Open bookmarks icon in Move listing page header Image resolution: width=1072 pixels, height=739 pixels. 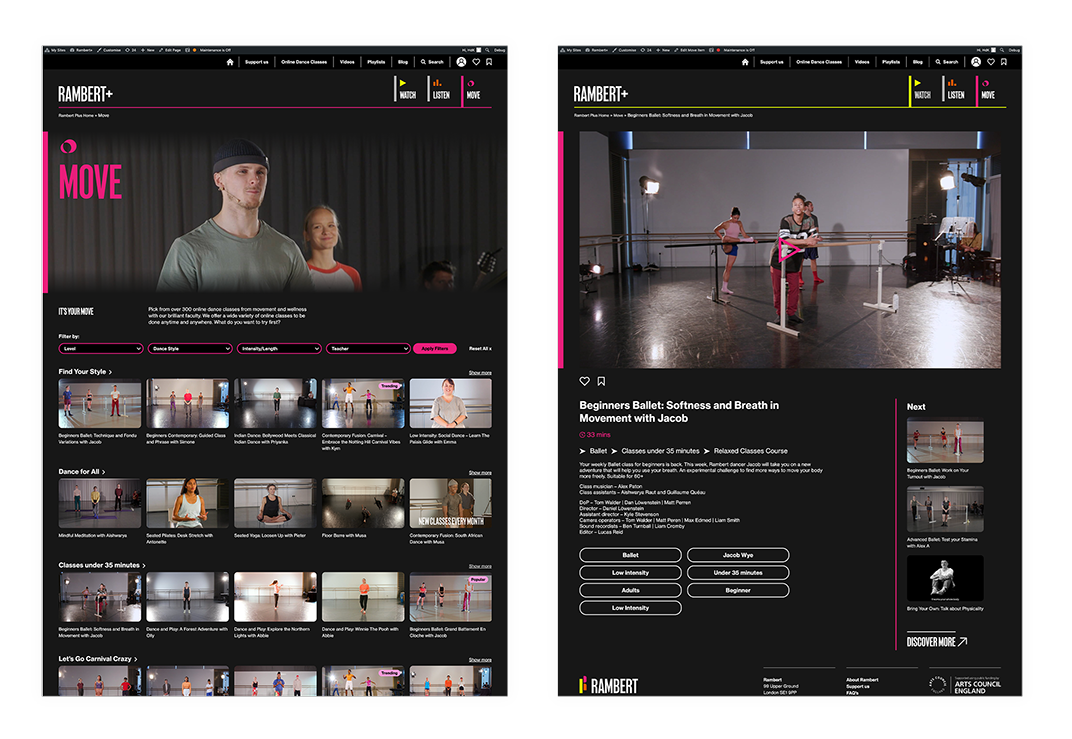490,62
